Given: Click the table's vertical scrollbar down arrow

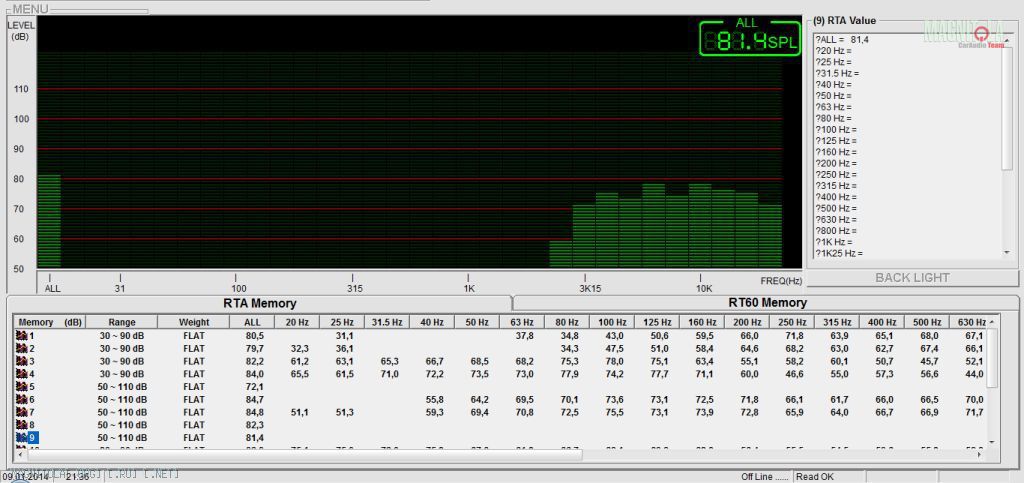Looking at the screenshot, I should (x=992, y=442).
